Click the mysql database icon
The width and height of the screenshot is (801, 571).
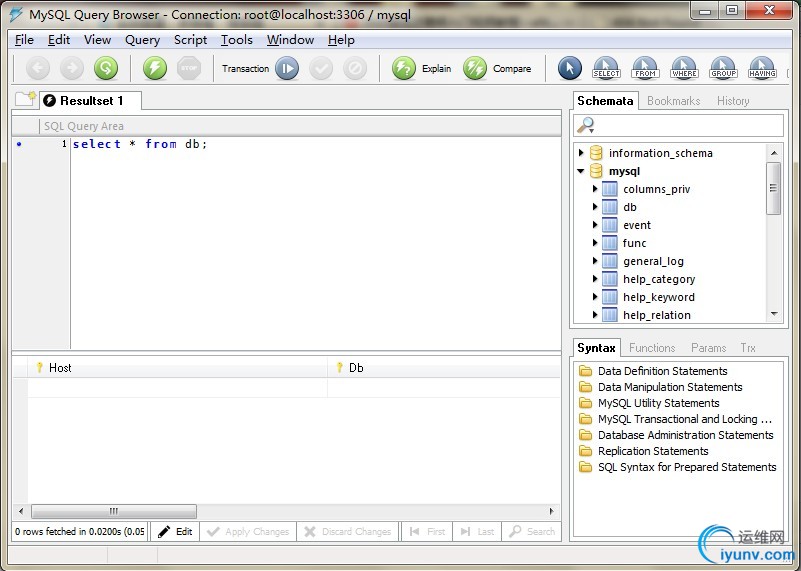(x=596, y=171)
